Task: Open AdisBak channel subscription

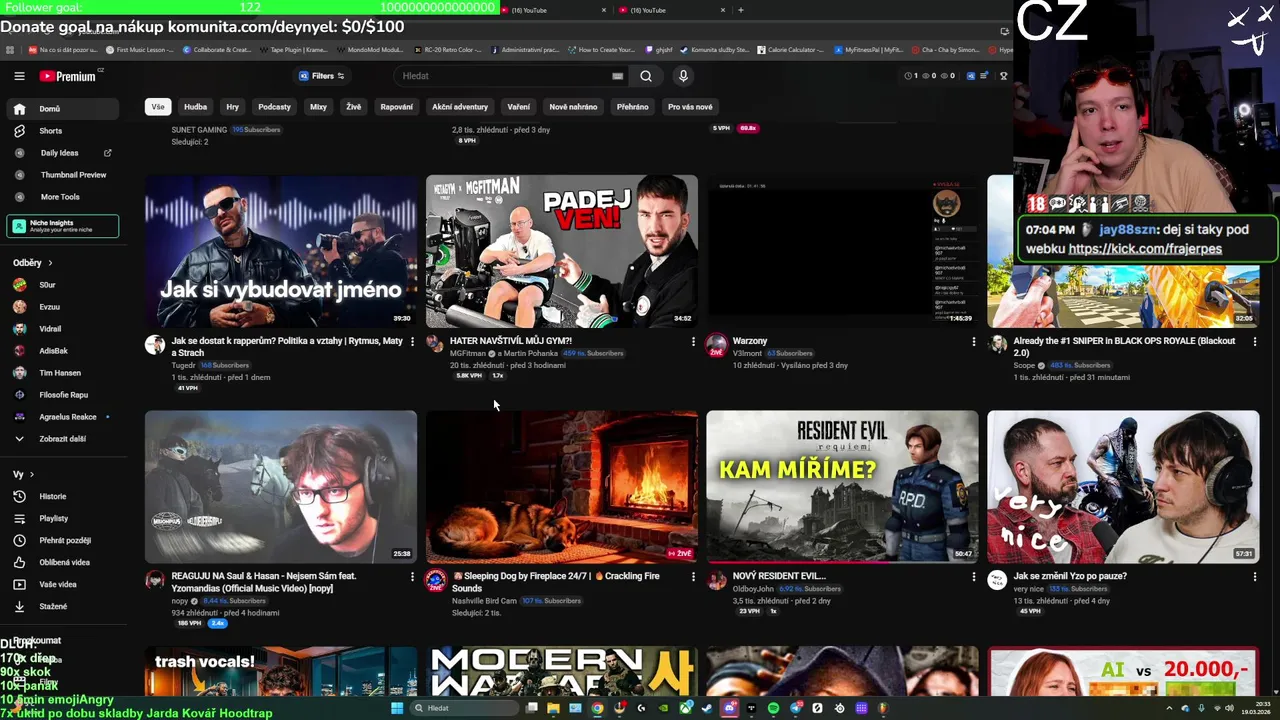Action: 62,351
